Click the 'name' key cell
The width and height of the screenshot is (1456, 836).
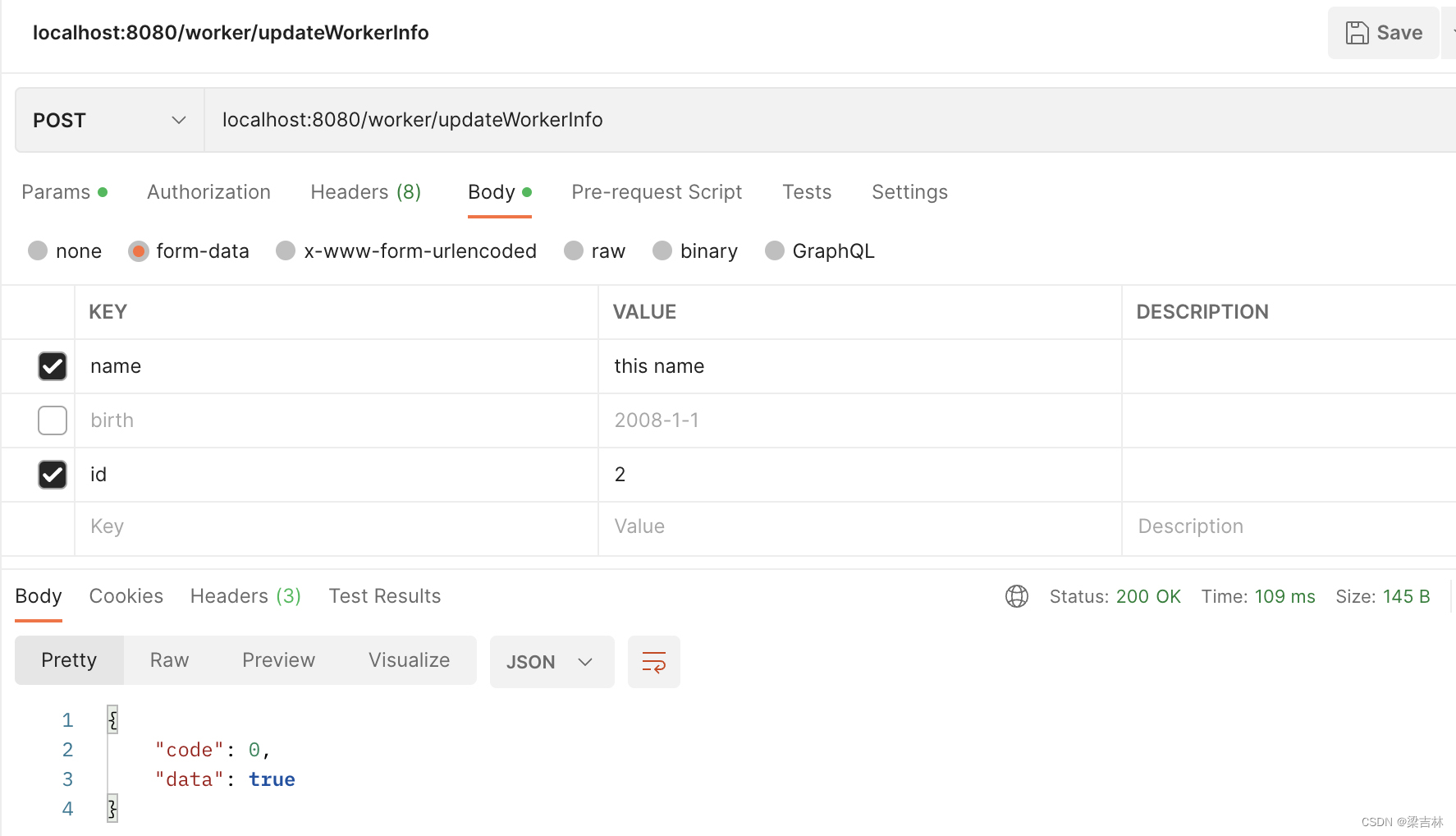pyautogui.click(x=337, y=366)
